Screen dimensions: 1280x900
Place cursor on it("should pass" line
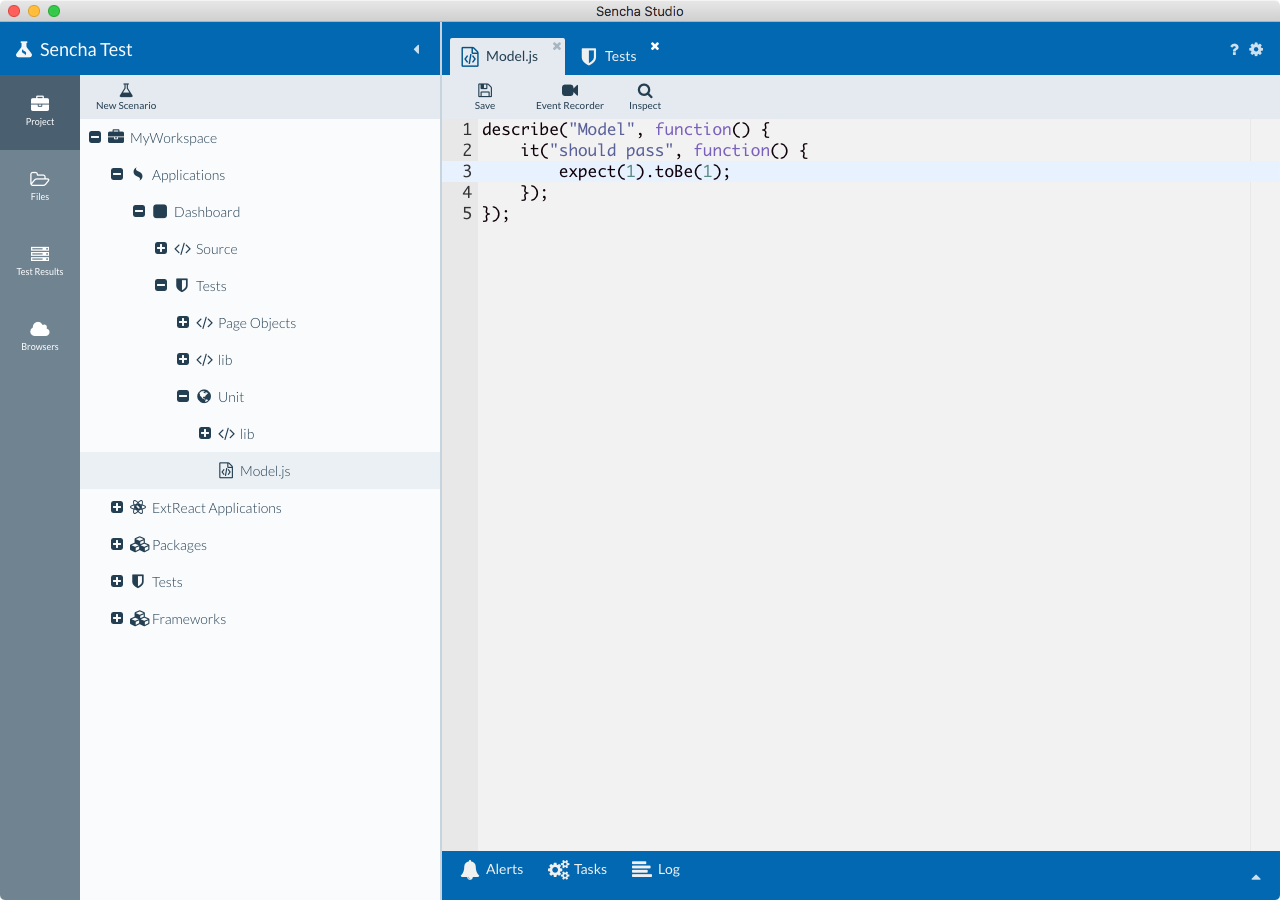click(x=664, y=150)
